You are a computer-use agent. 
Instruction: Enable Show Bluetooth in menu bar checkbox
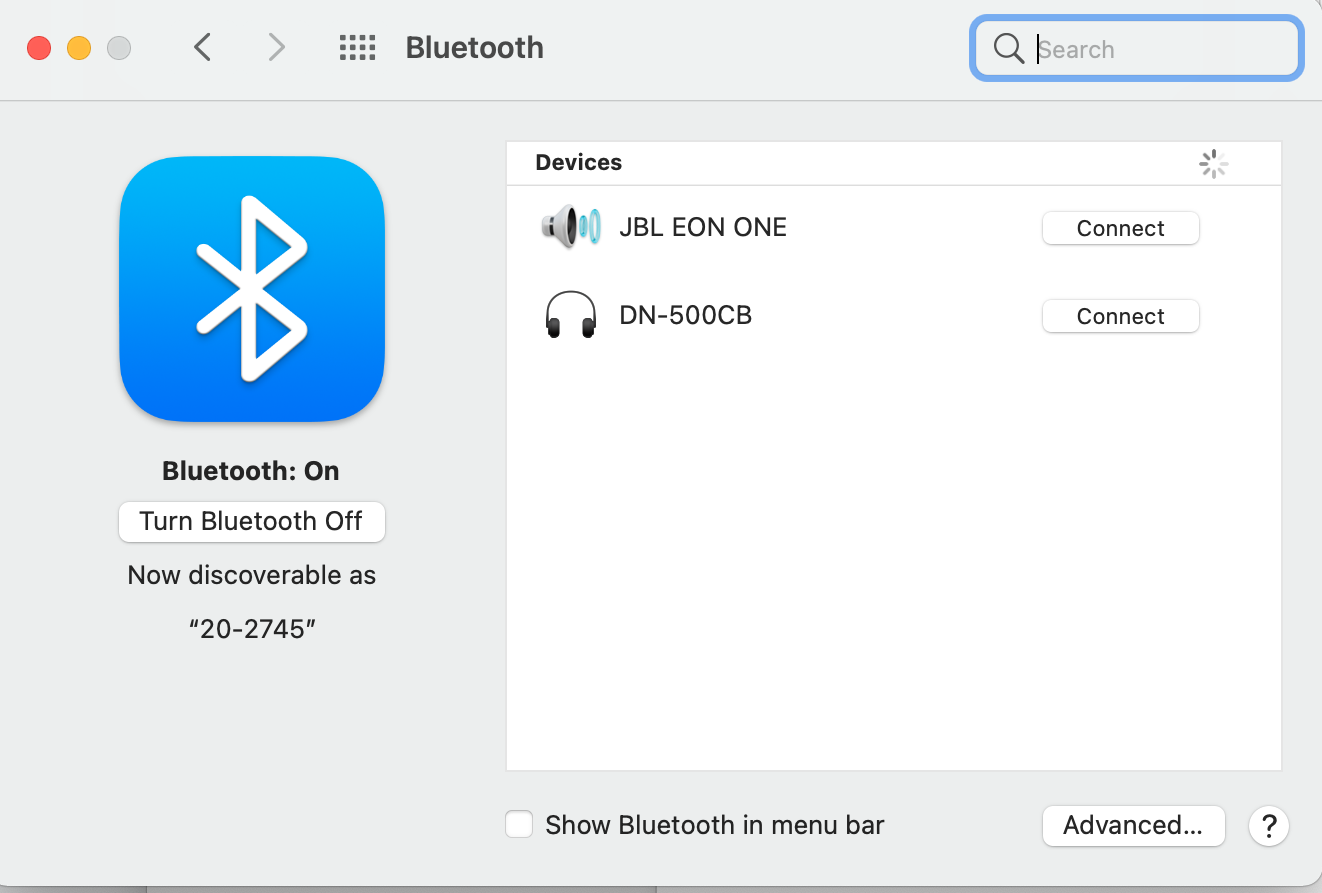[519, 825]
